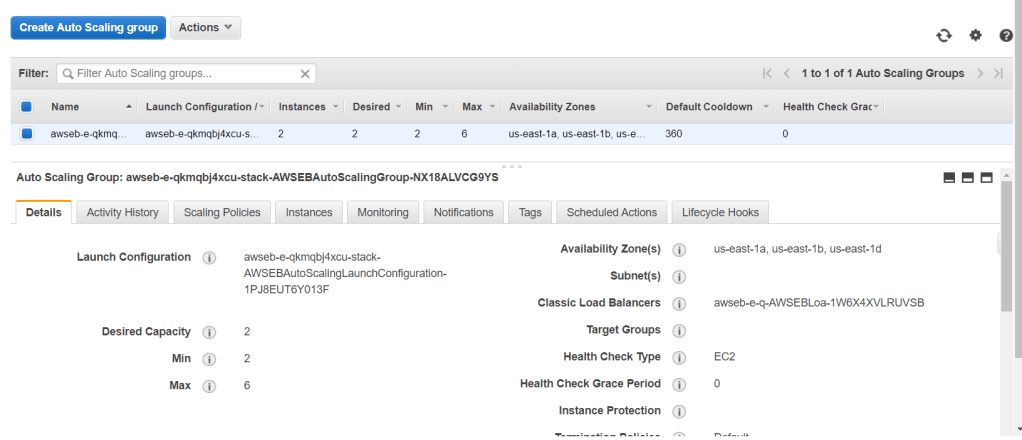Open the Scaling Policies tab

(x=222, y=212)
